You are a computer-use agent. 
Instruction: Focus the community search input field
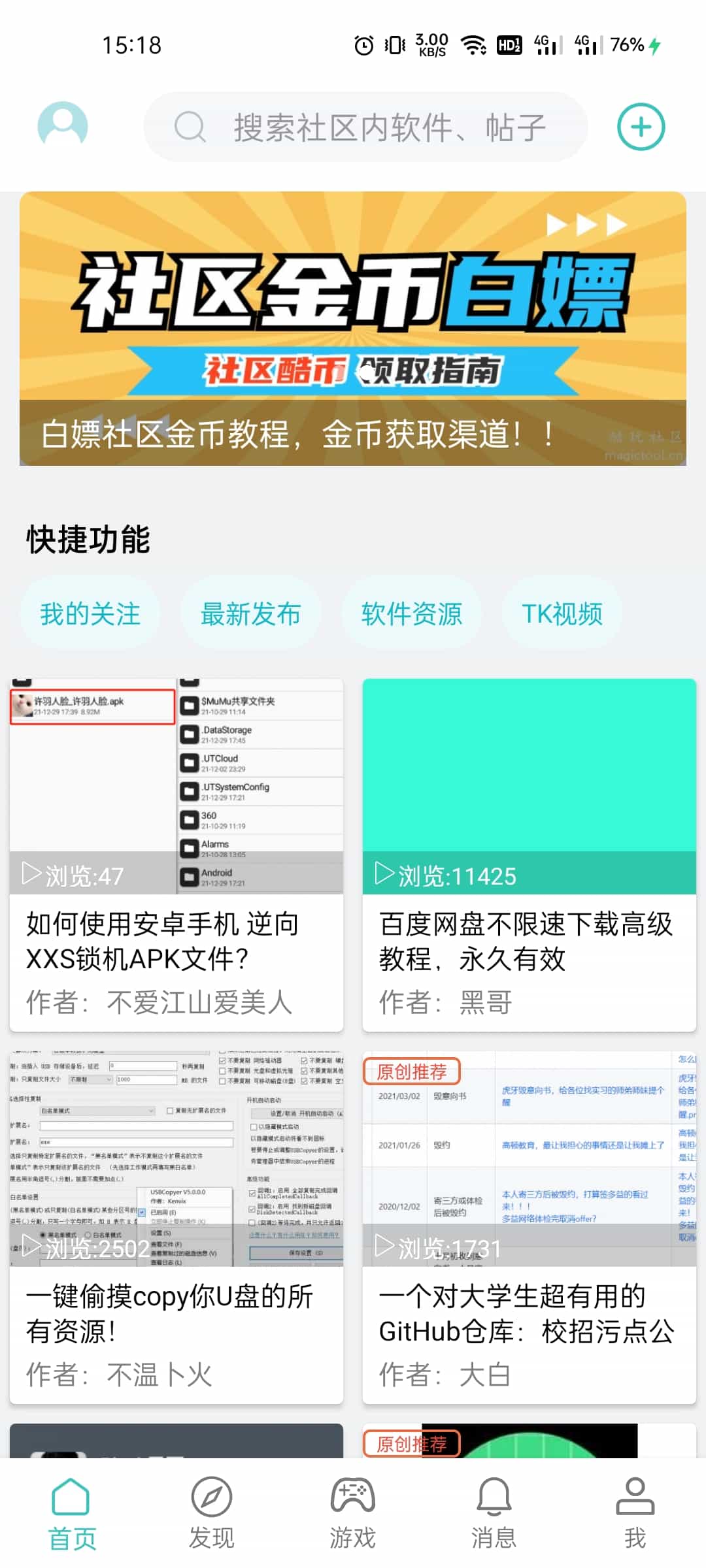pyautogui.click(x=366, y=127)
